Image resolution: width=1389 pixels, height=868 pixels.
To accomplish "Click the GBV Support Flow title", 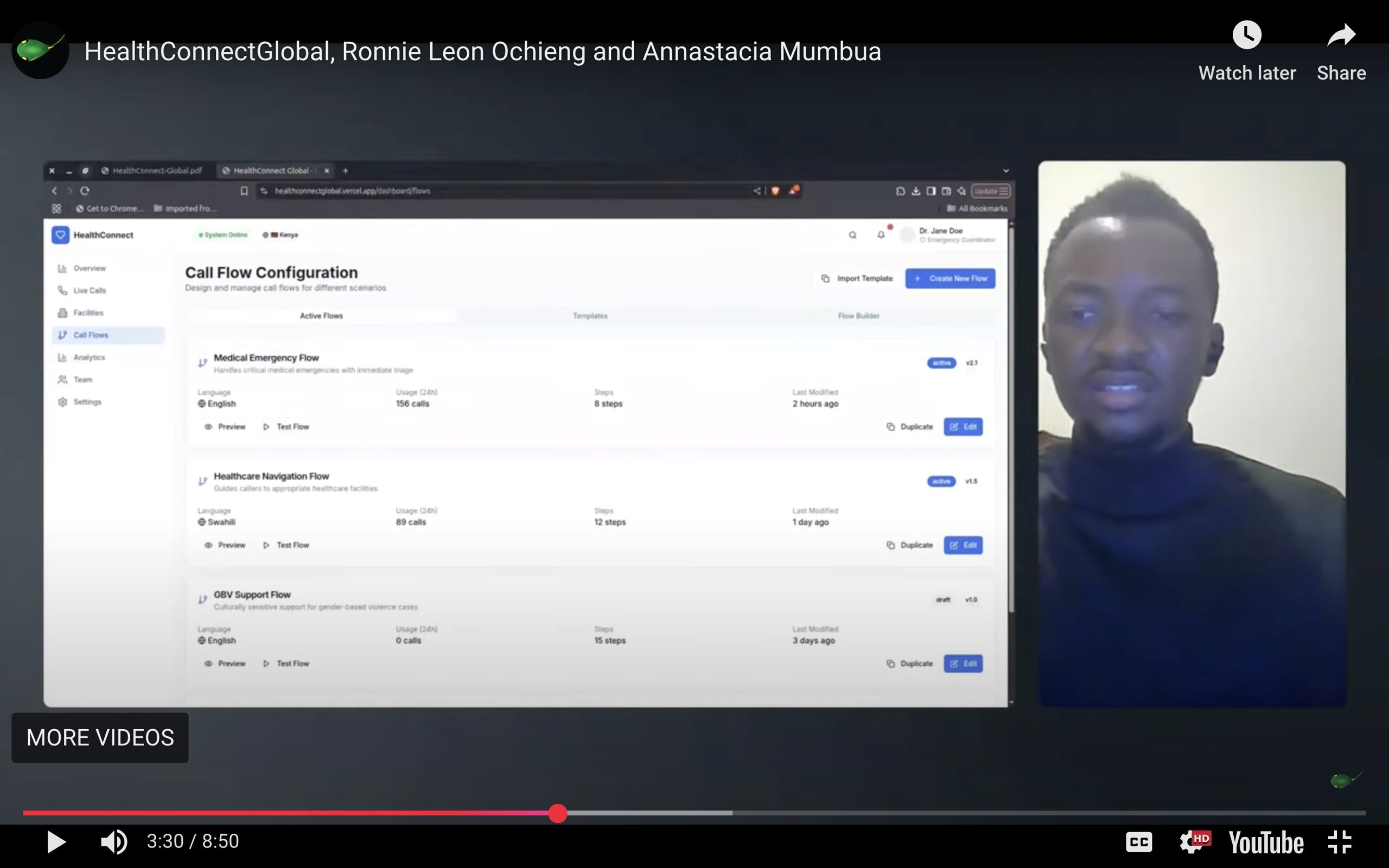I will tap(252, 595).
